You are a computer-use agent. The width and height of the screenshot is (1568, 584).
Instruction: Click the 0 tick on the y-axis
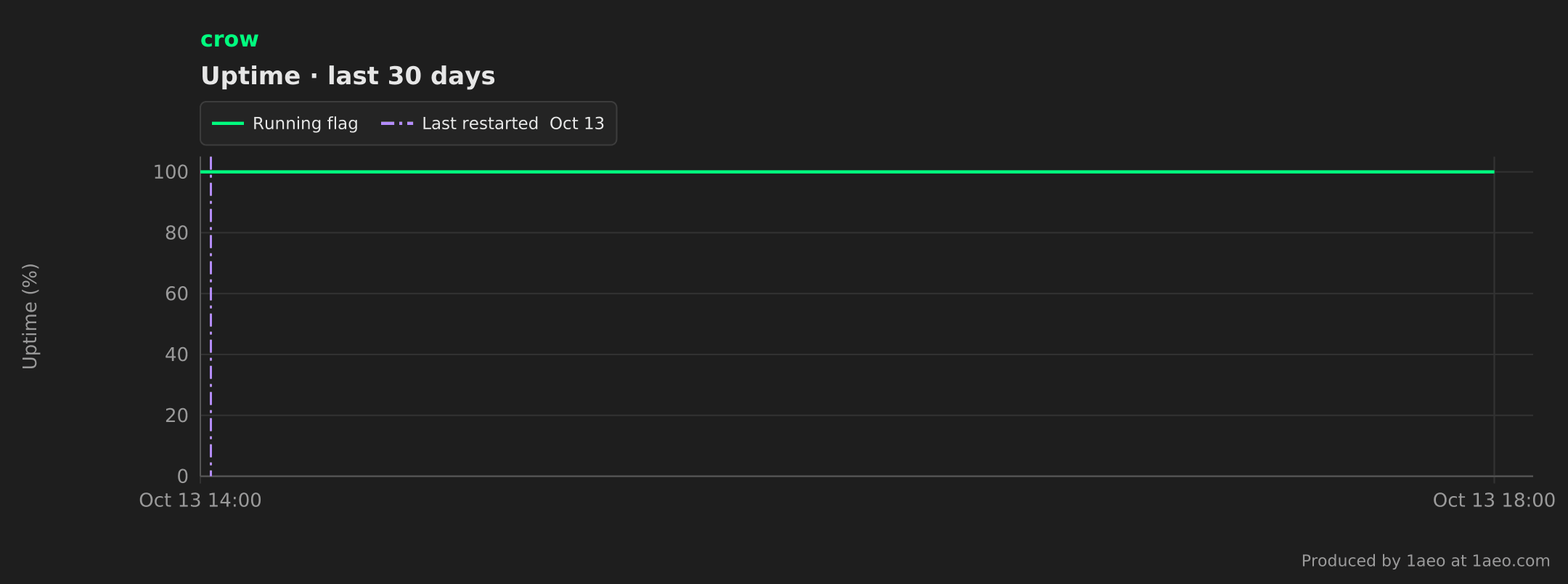tap(183, 476)
